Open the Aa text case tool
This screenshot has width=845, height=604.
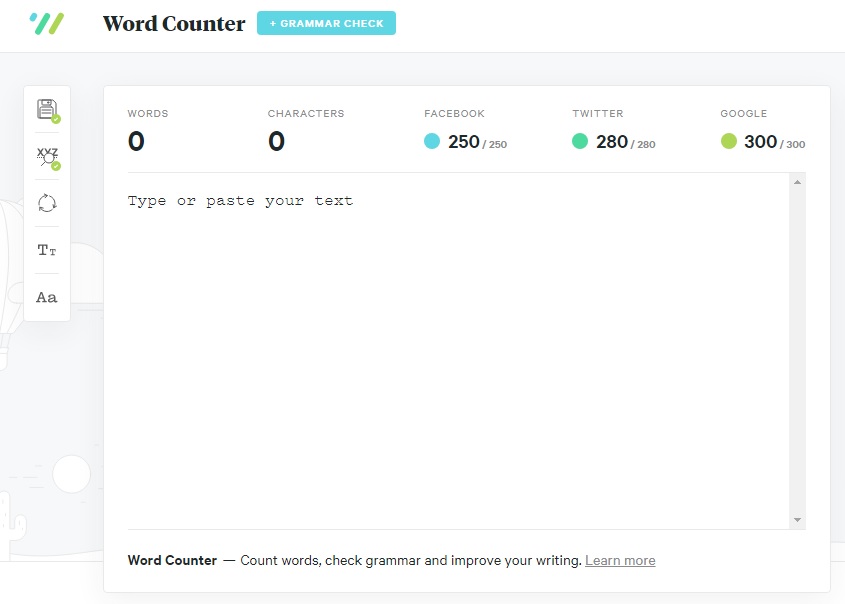(x=47, y=297)
